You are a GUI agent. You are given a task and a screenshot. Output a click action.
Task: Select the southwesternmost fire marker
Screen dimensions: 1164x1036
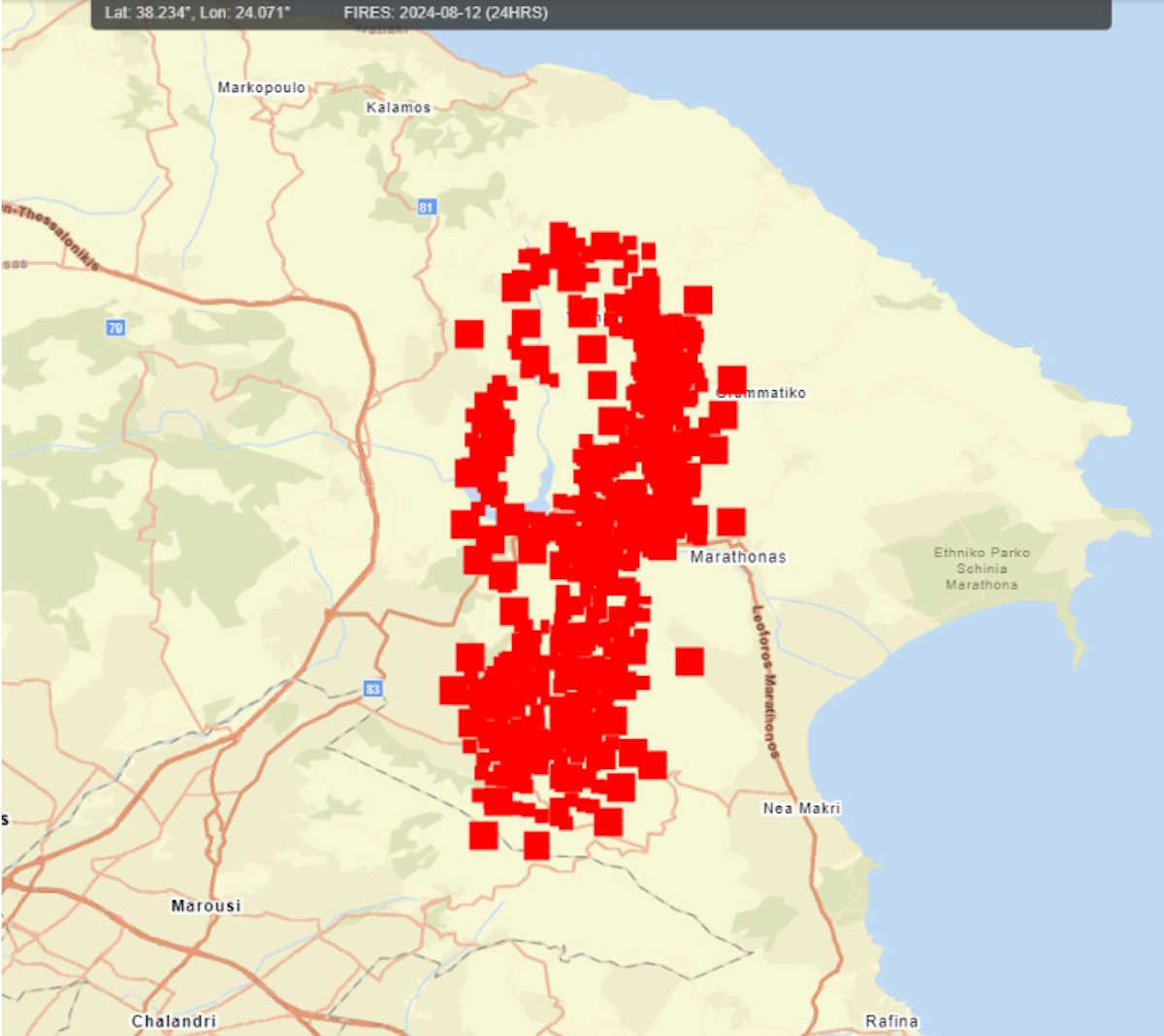click(483, 835)
